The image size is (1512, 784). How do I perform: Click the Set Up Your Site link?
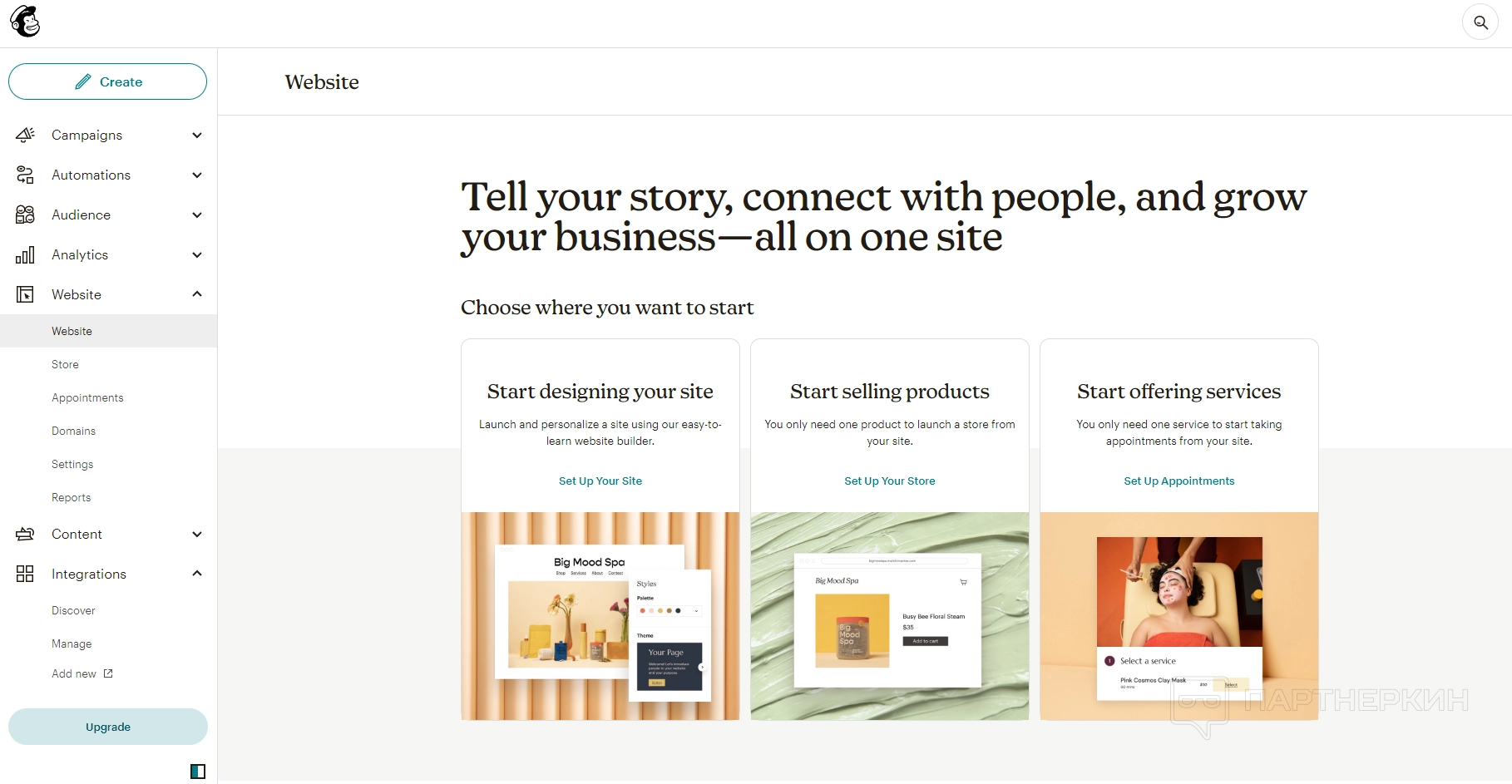(600, 481)
